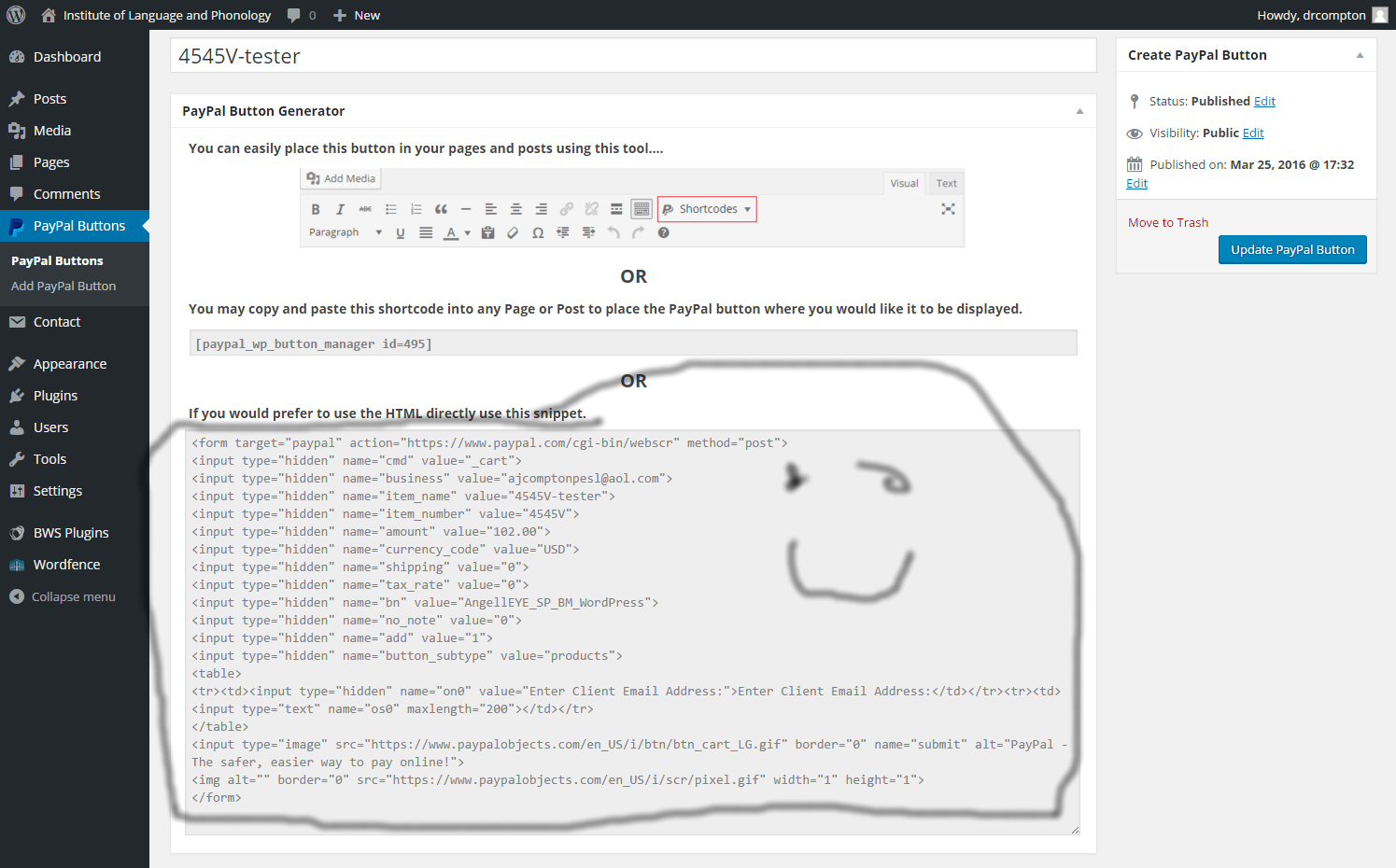
Task: Collapse the Create PayPal Button panel
Action: (1360, 55)
